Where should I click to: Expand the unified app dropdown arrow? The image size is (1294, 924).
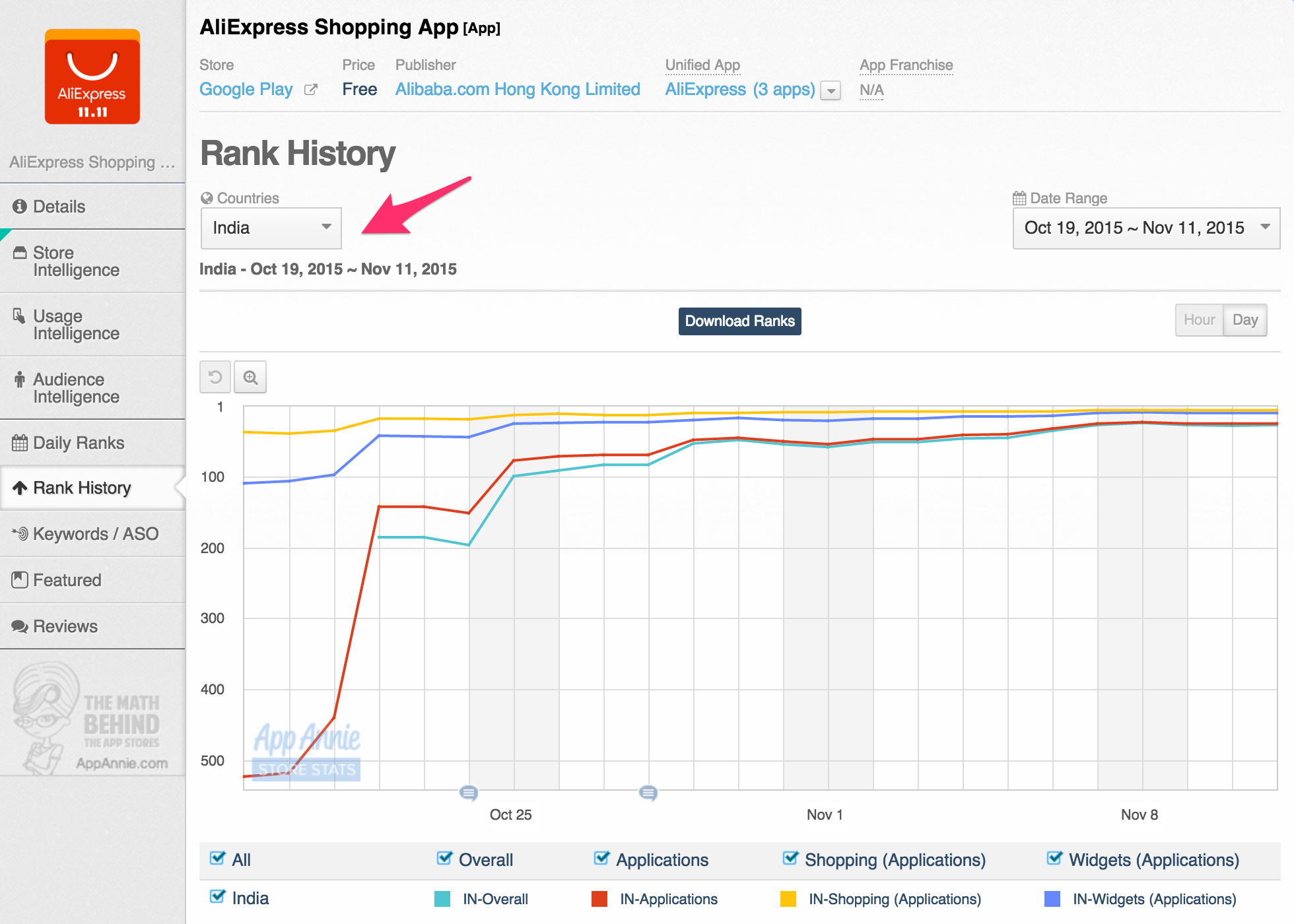point(831,90)
